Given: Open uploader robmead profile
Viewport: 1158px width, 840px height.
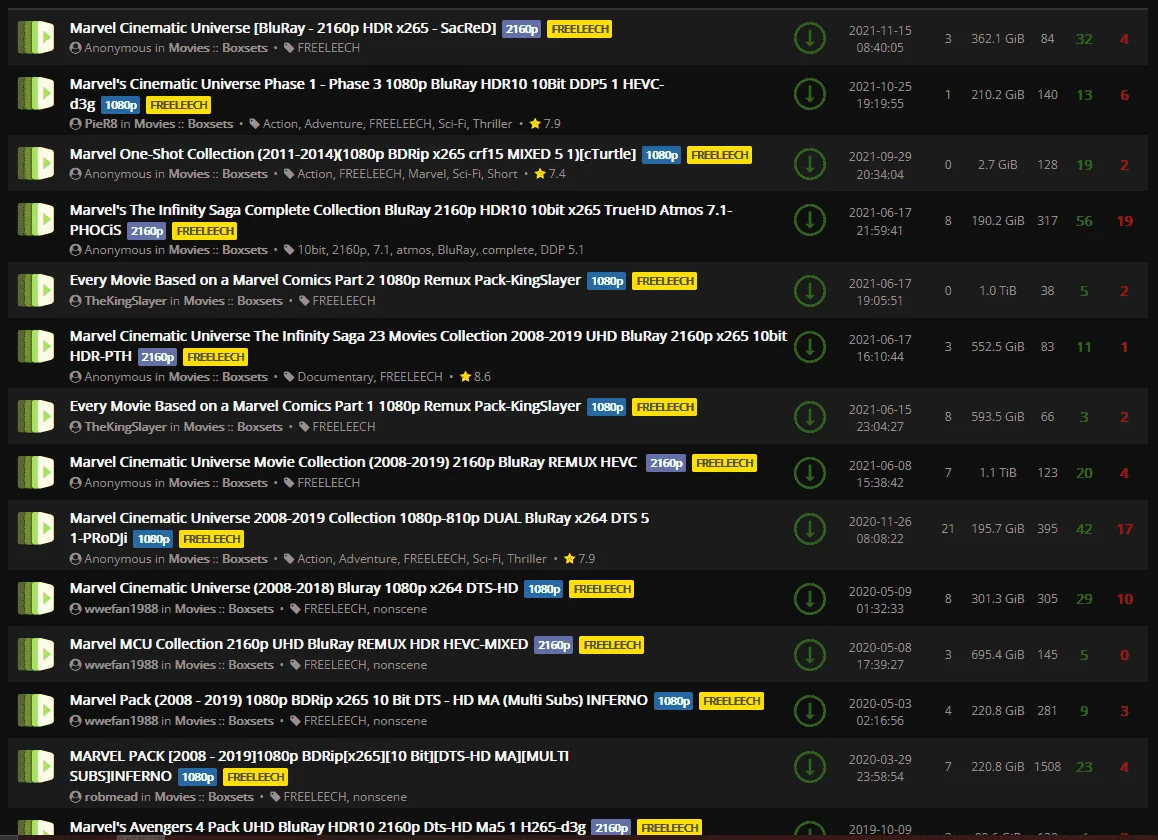Looking at the screenshot, I should pos(111,797).
